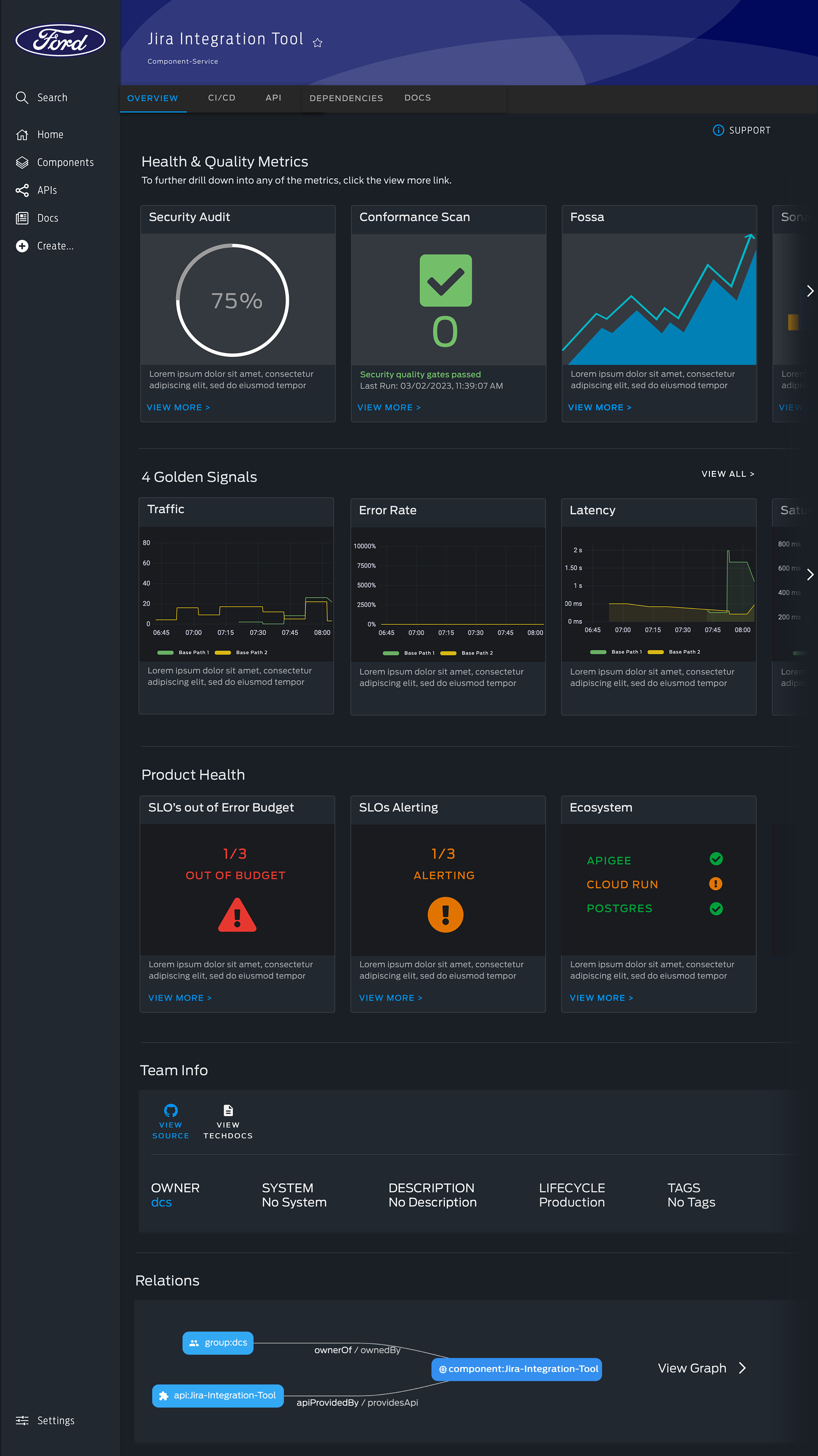Switch to the Dependencies tab

coord(346,98)
